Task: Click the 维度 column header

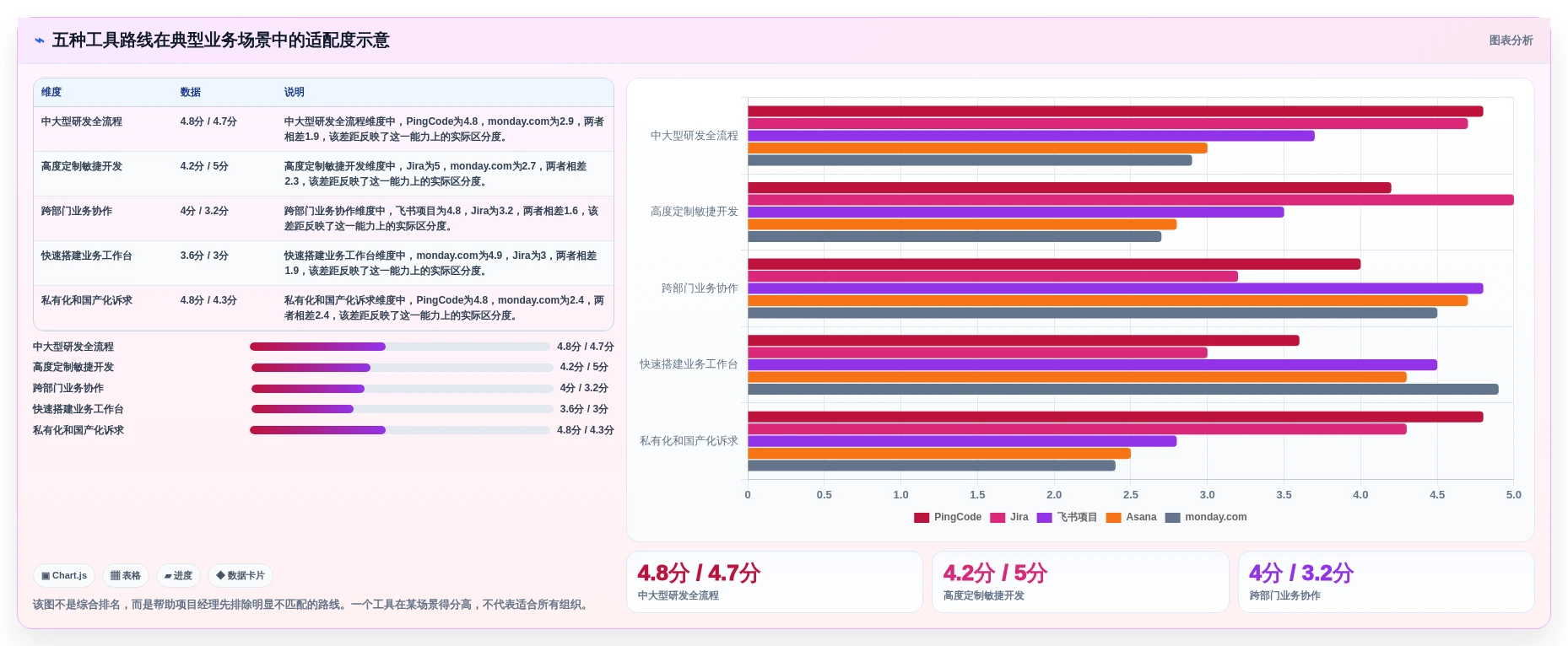Action: coord(51,92)
